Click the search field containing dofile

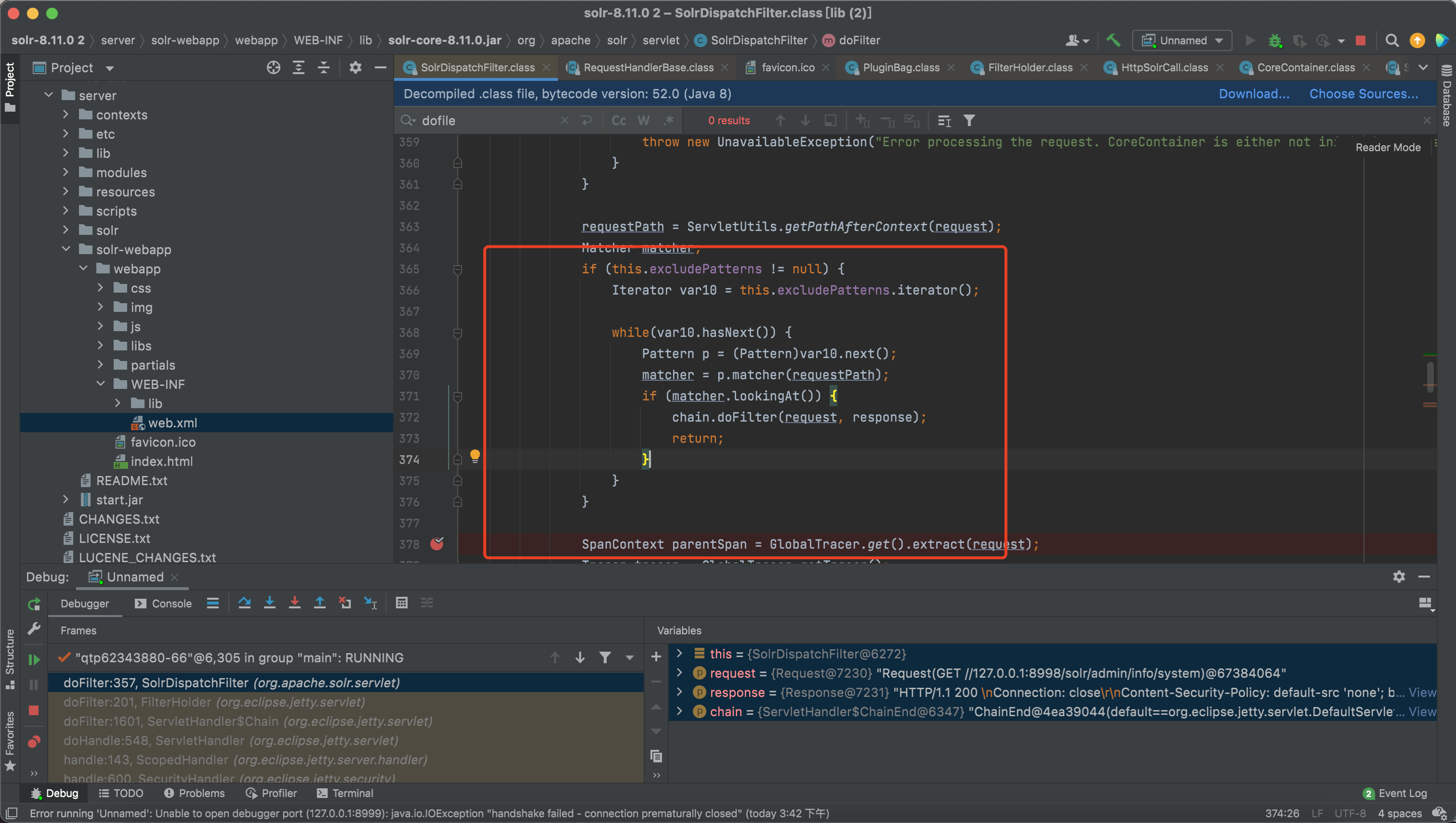pos(489,120)
